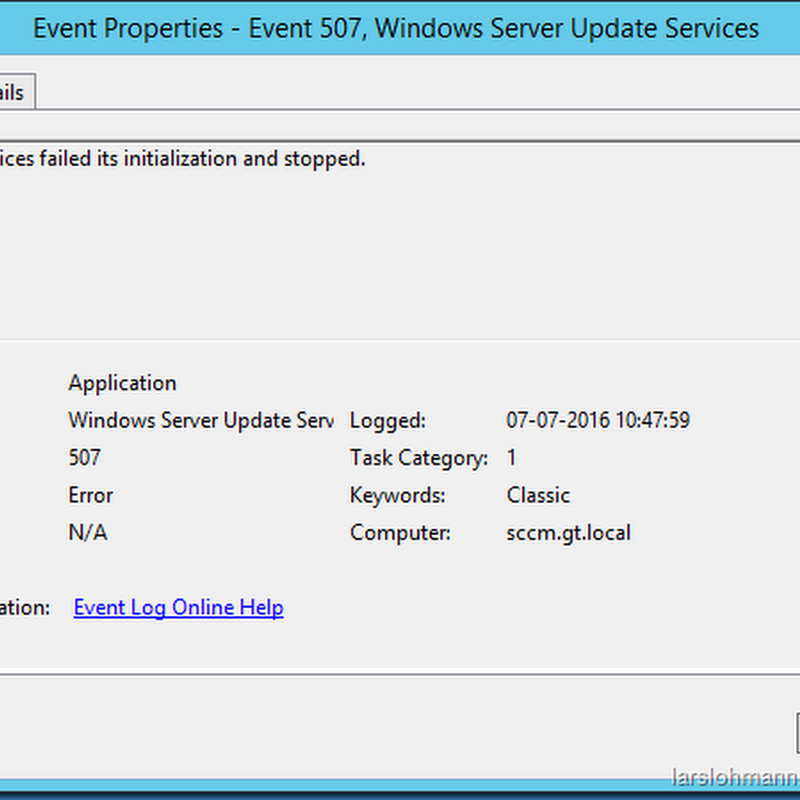Click the User value 'N/A'

[88, 533]
